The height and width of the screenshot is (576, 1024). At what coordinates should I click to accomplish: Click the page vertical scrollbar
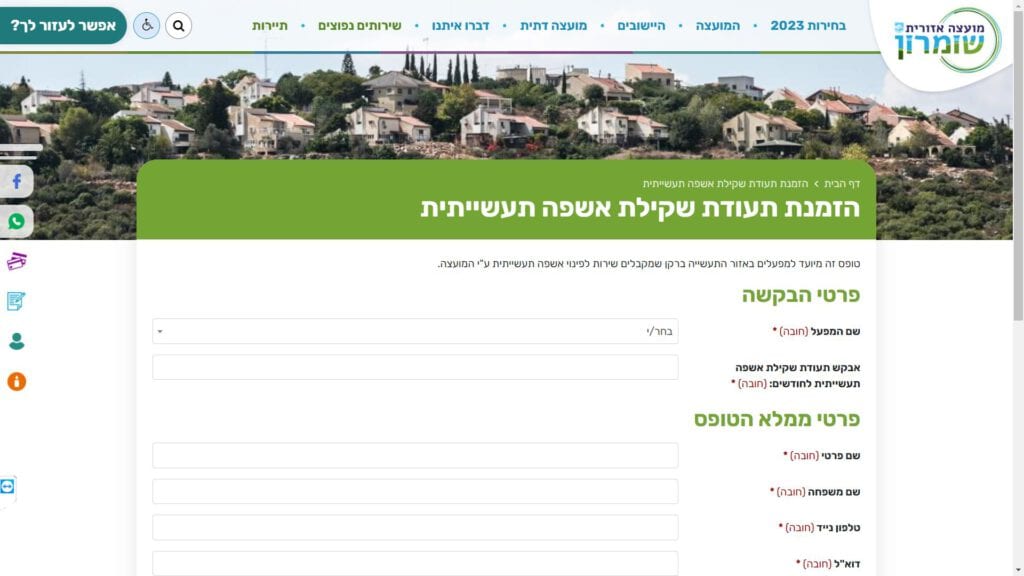1018,300
